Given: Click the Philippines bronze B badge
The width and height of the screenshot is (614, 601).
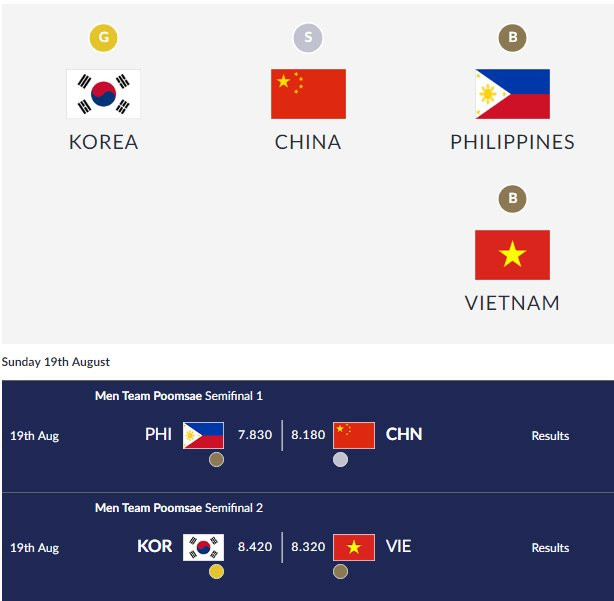Looking at the screenshot, I should [512, 39].
